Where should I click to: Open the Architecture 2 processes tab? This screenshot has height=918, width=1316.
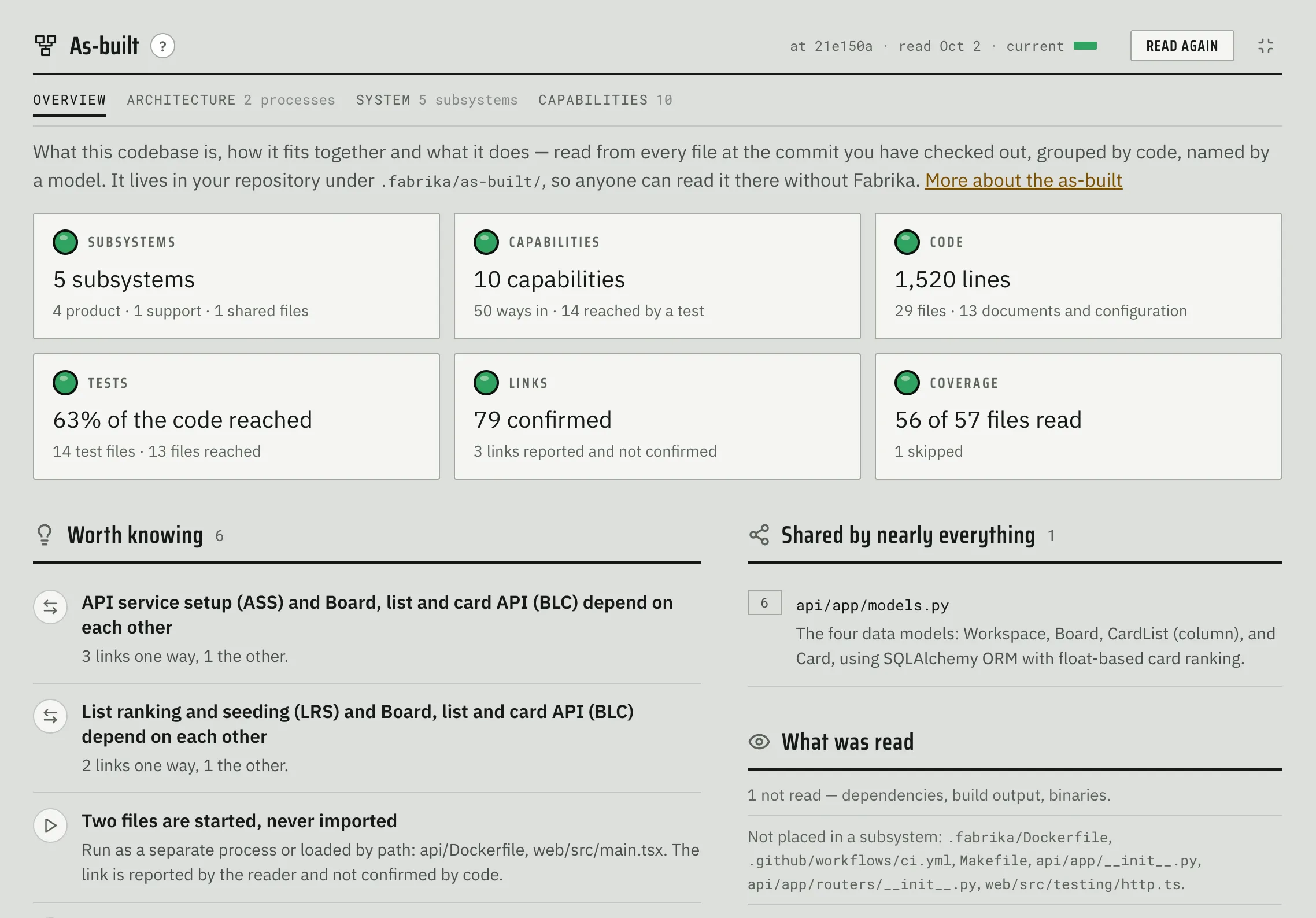click(231, 100)
